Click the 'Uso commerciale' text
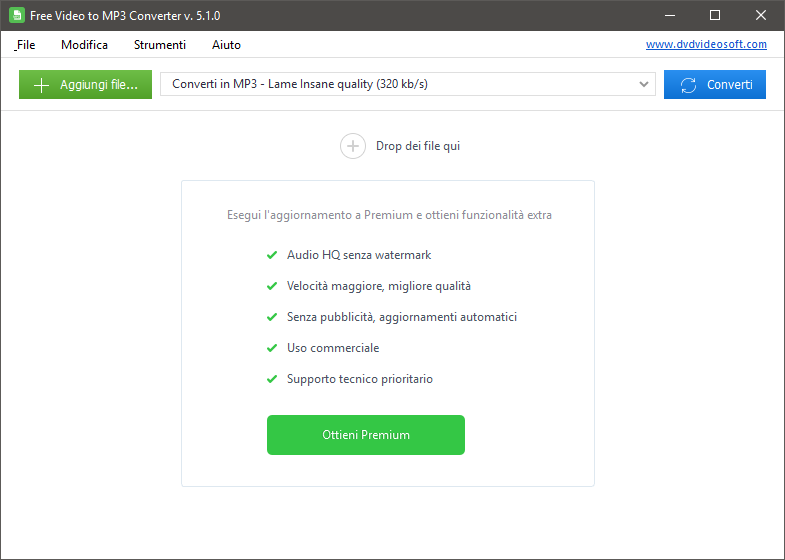 point(333,348)
